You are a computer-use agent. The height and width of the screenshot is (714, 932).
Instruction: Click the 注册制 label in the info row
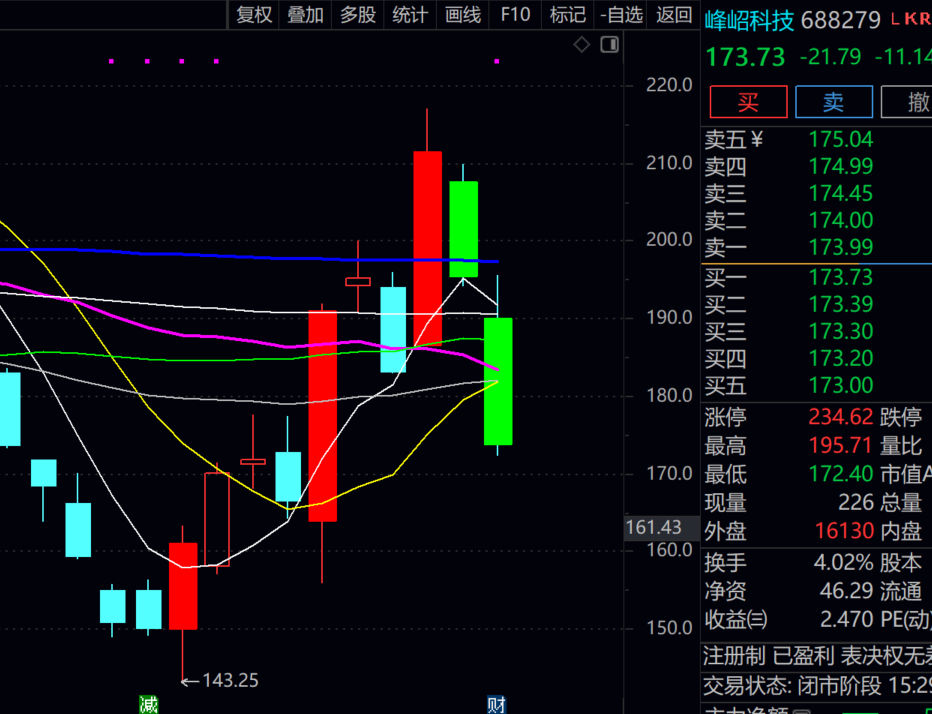pyautogui.click(x=734, y=656)
